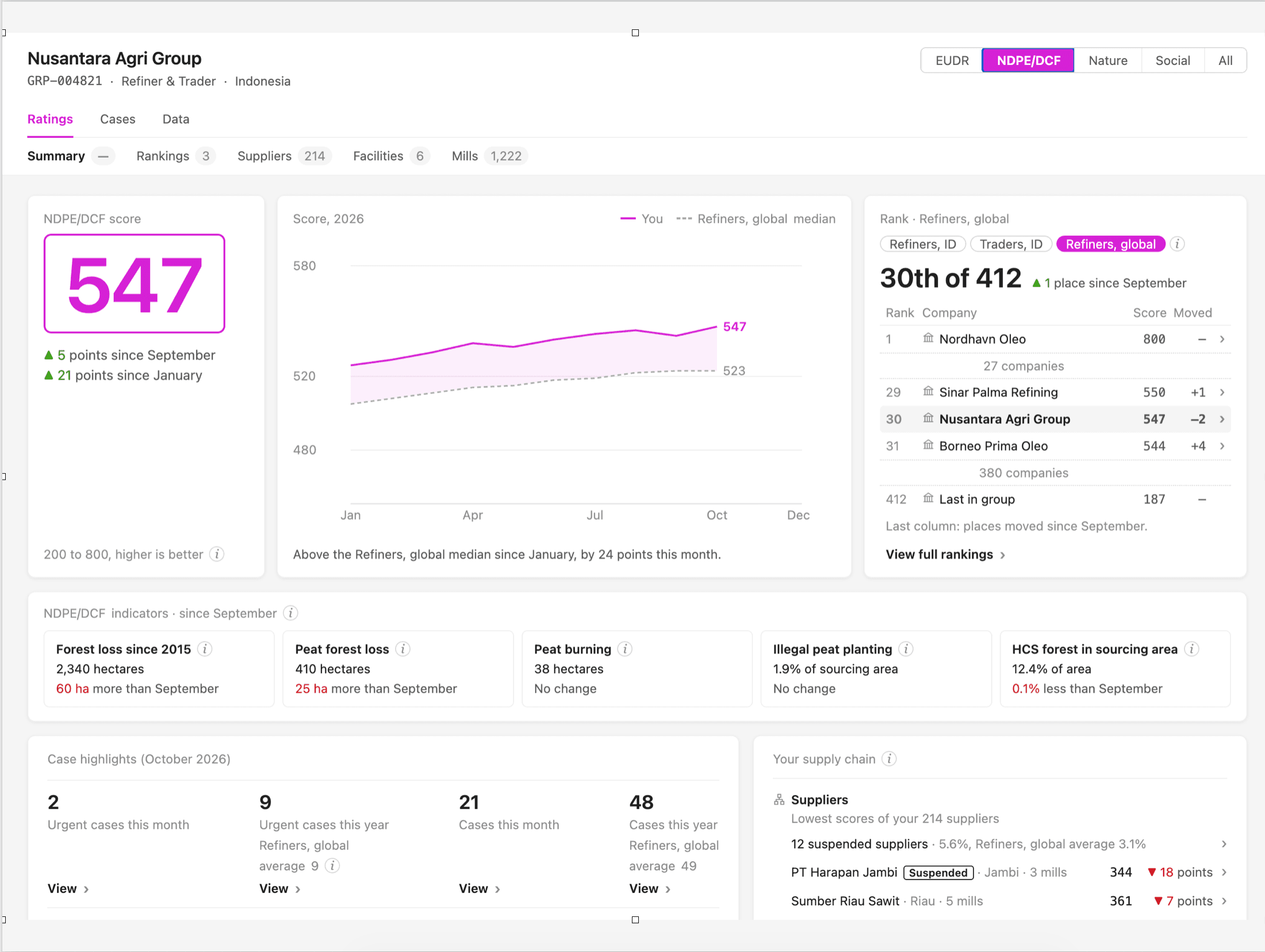Show info for Illegal peat planting
Image resolution: width=1265 pixels, height=952 pixels.
tap(906, 649)
